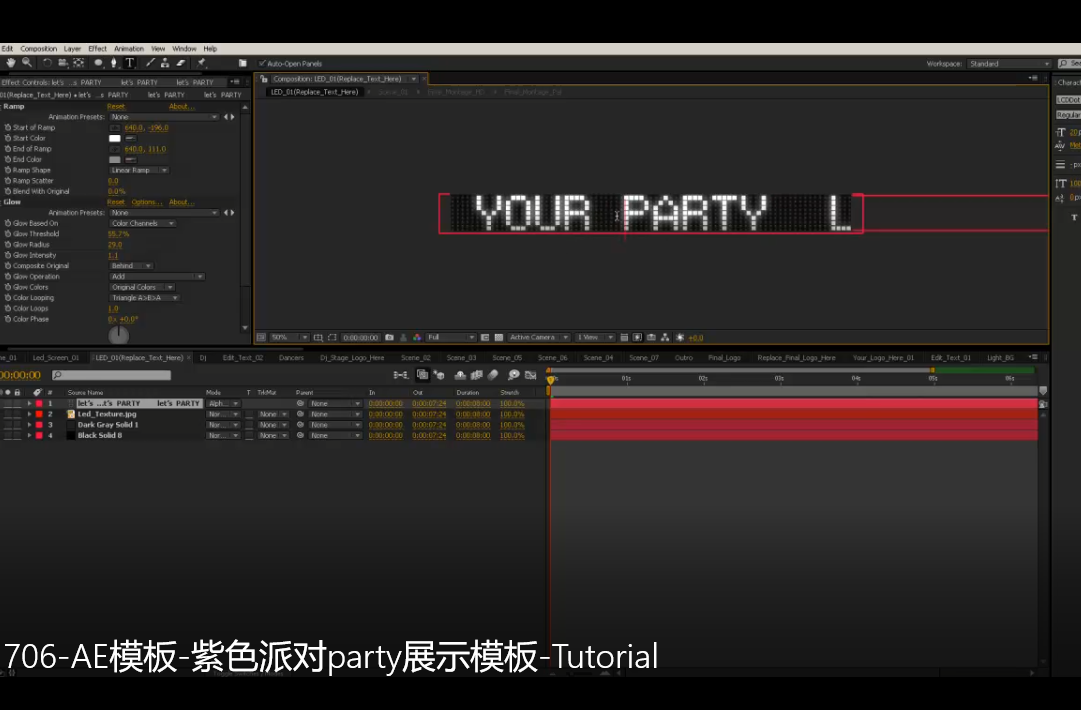The image size is (1081, 710).
Task: Toggle stopwatch for Color Phase
Action: (x=8, y=319)
